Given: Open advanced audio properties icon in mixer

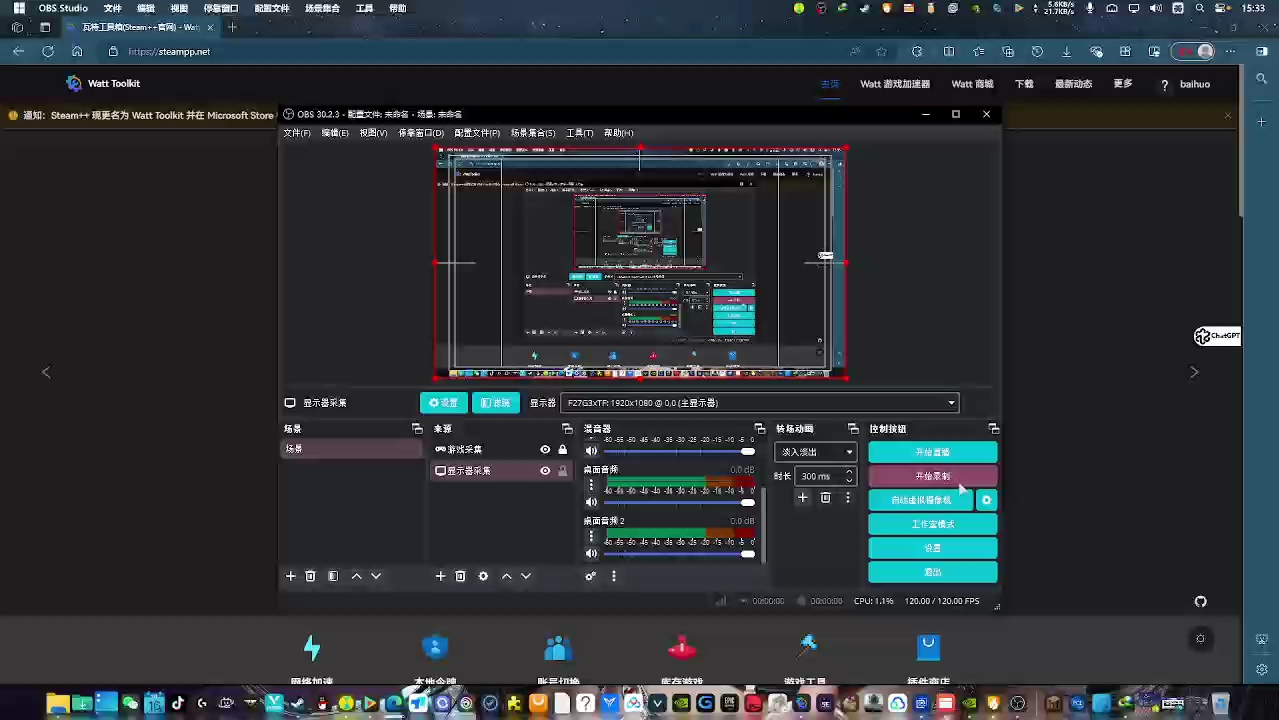Looking at the screenshot, I should click(590, 576).
